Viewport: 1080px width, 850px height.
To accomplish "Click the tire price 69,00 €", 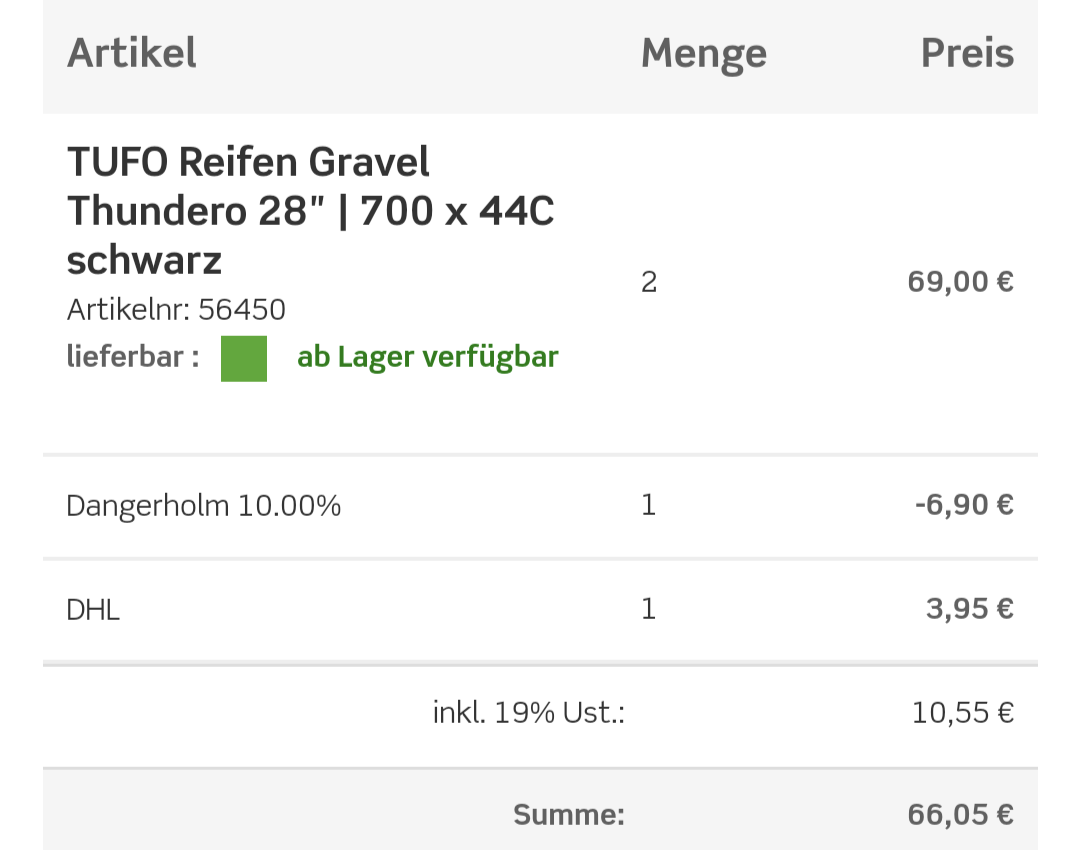I will [960, 282].
